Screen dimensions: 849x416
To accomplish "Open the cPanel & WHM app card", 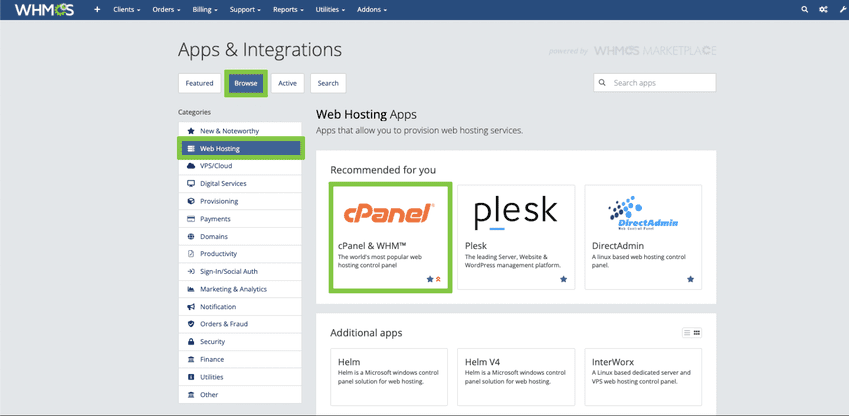I will tap(391, 237).
